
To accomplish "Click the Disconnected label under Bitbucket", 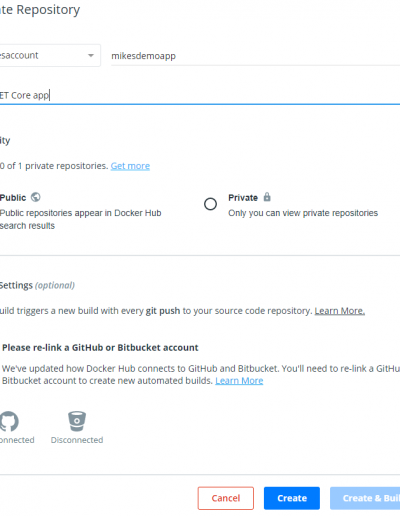I will coord(77,440).
